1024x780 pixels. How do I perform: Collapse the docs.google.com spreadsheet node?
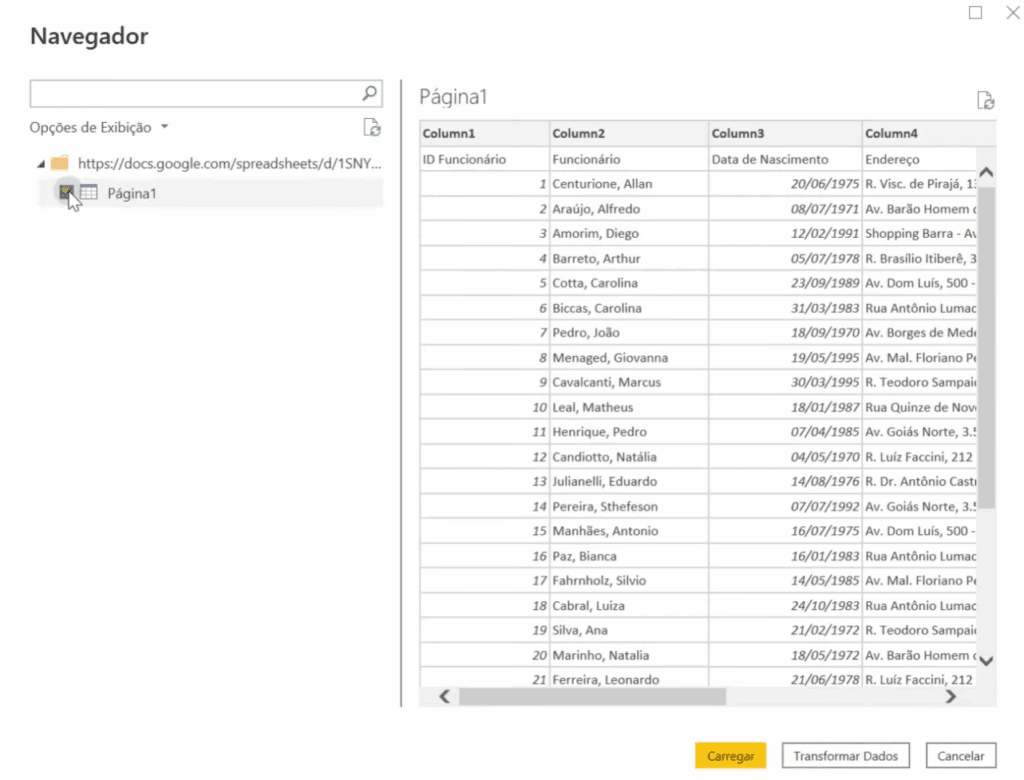[x=41, y=164]
